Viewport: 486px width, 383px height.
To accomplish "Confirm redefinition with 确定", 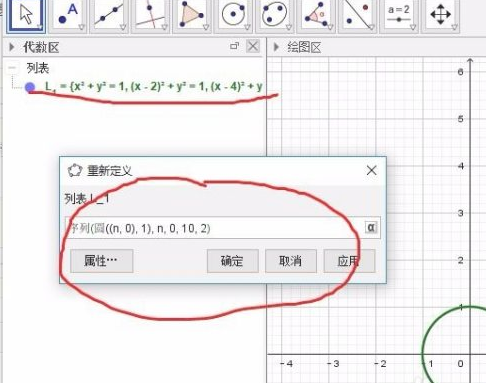I will [x=233, y=261].
